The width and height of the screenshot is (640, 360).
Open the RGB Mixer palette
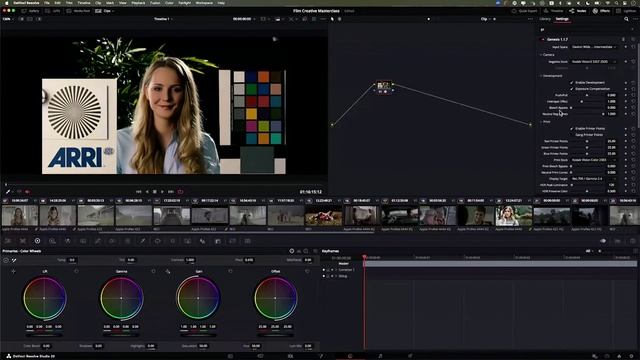click(67, 241)
